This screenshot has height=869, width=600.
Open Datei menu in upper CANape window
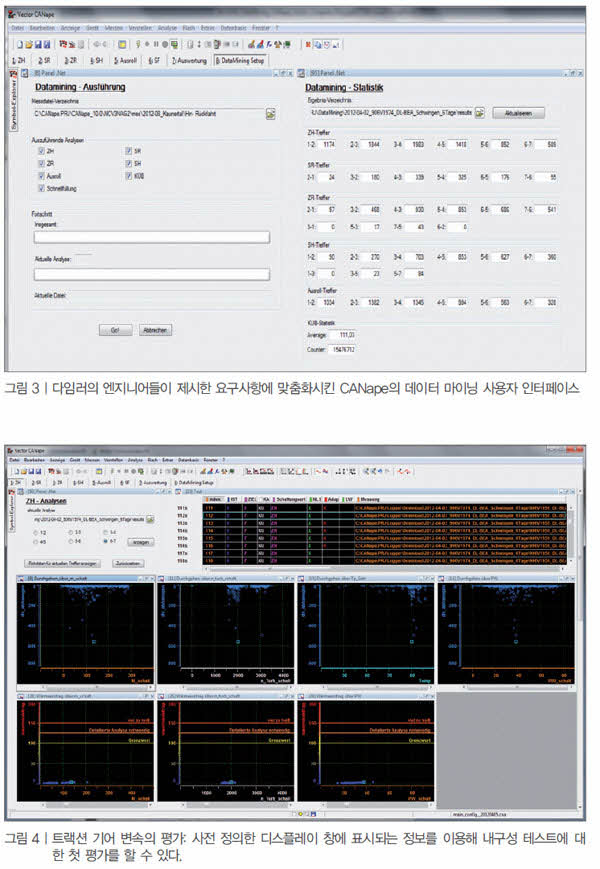[18, 28]
